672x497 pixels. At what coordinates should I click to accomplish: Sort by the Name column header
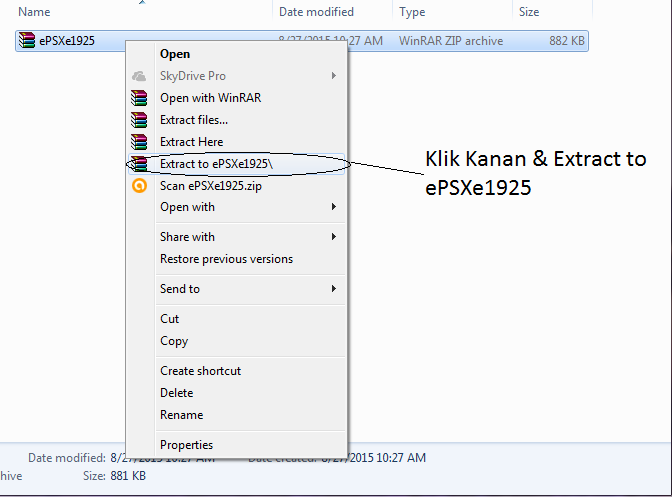pos(34,12)
